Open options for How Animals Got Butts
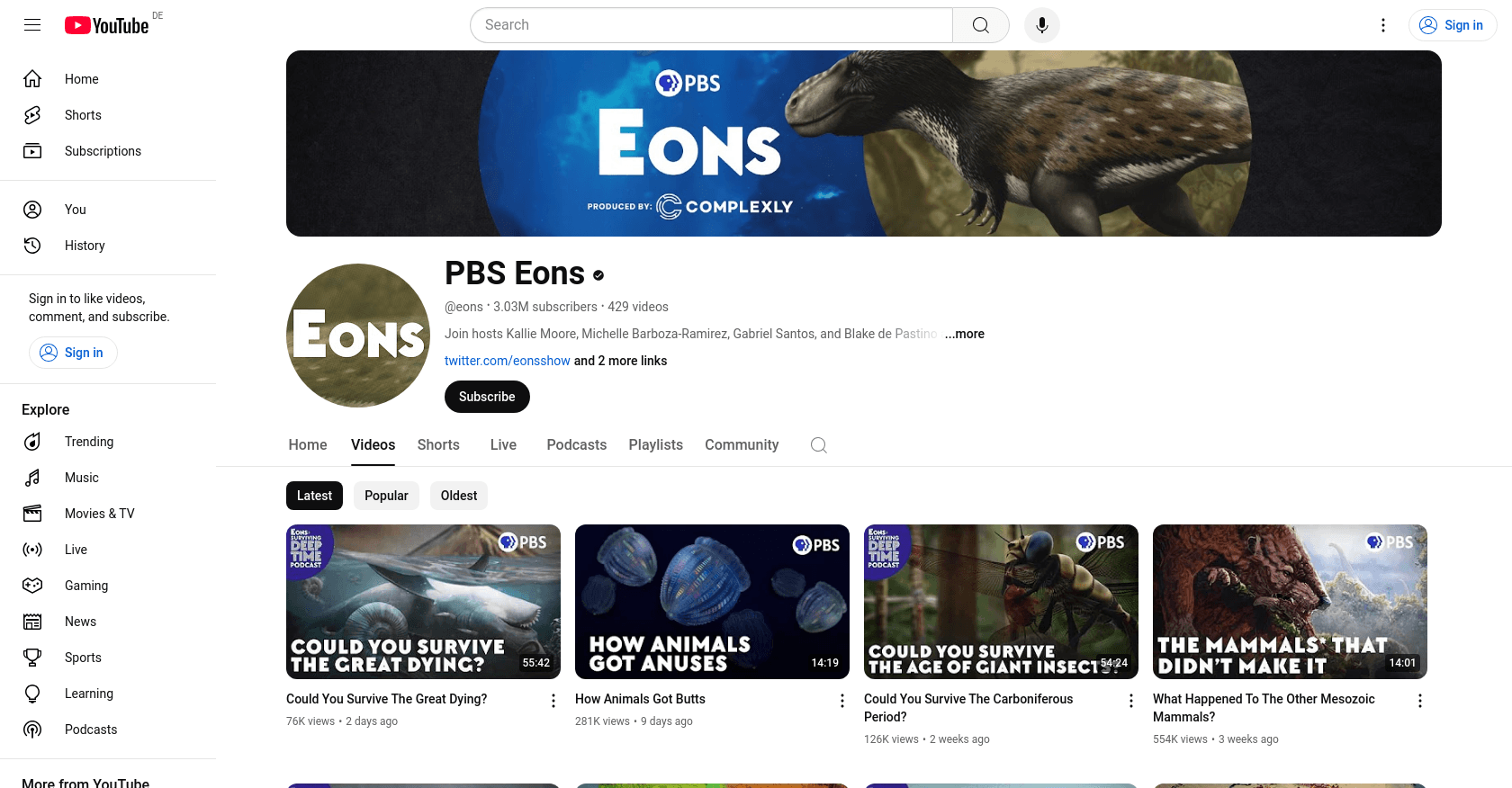This screenshot has width=1512, height=788. pyautogui.click(x=842, y=701)
